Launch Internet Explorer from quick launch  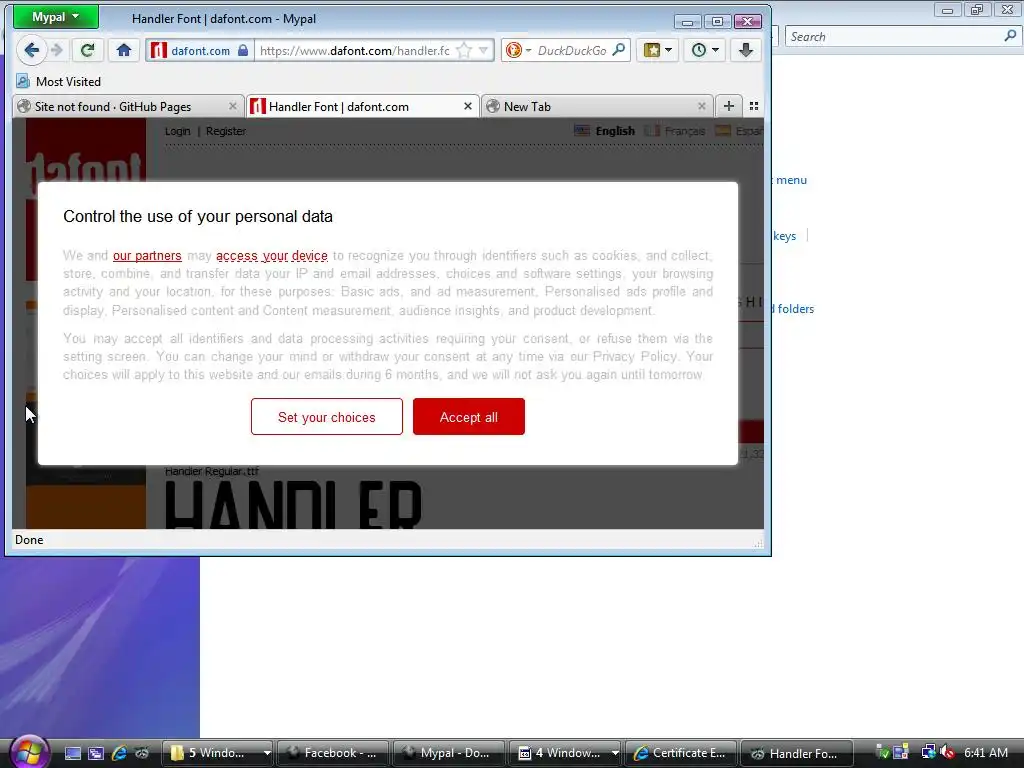click(119, 753)
